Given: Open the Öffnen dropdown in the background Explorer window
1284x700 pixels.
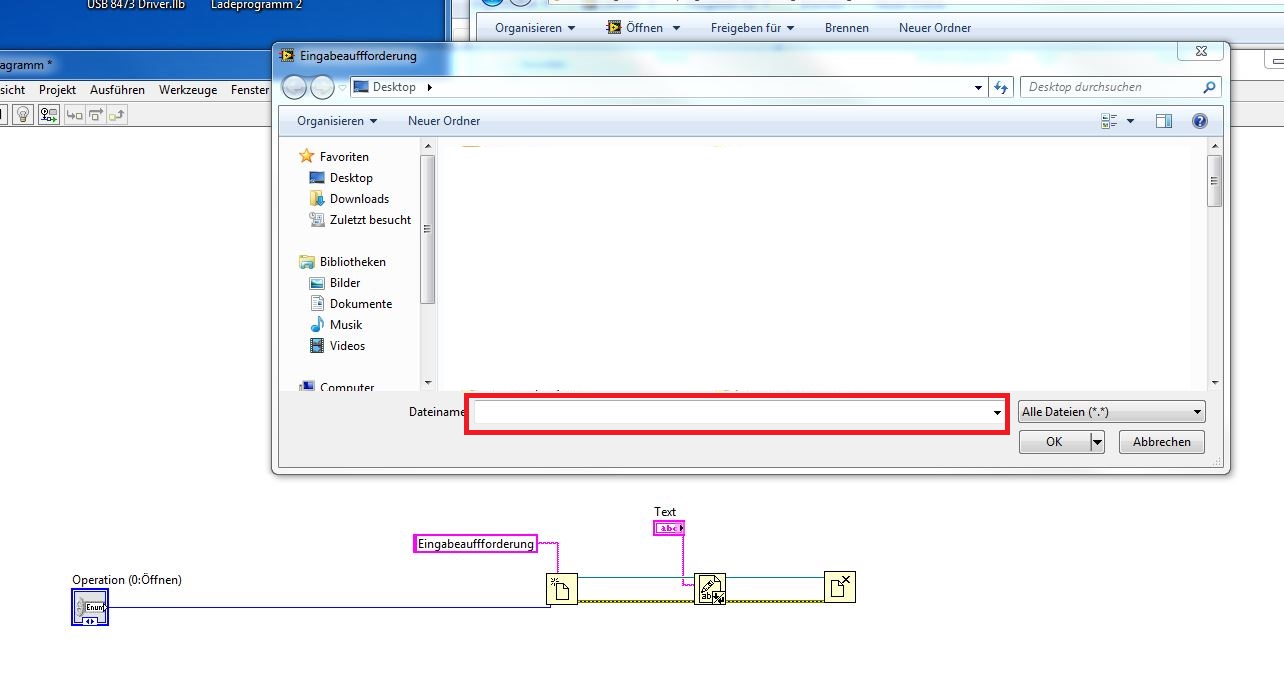Looking at the screenshot, I should [x=643, y=28].
